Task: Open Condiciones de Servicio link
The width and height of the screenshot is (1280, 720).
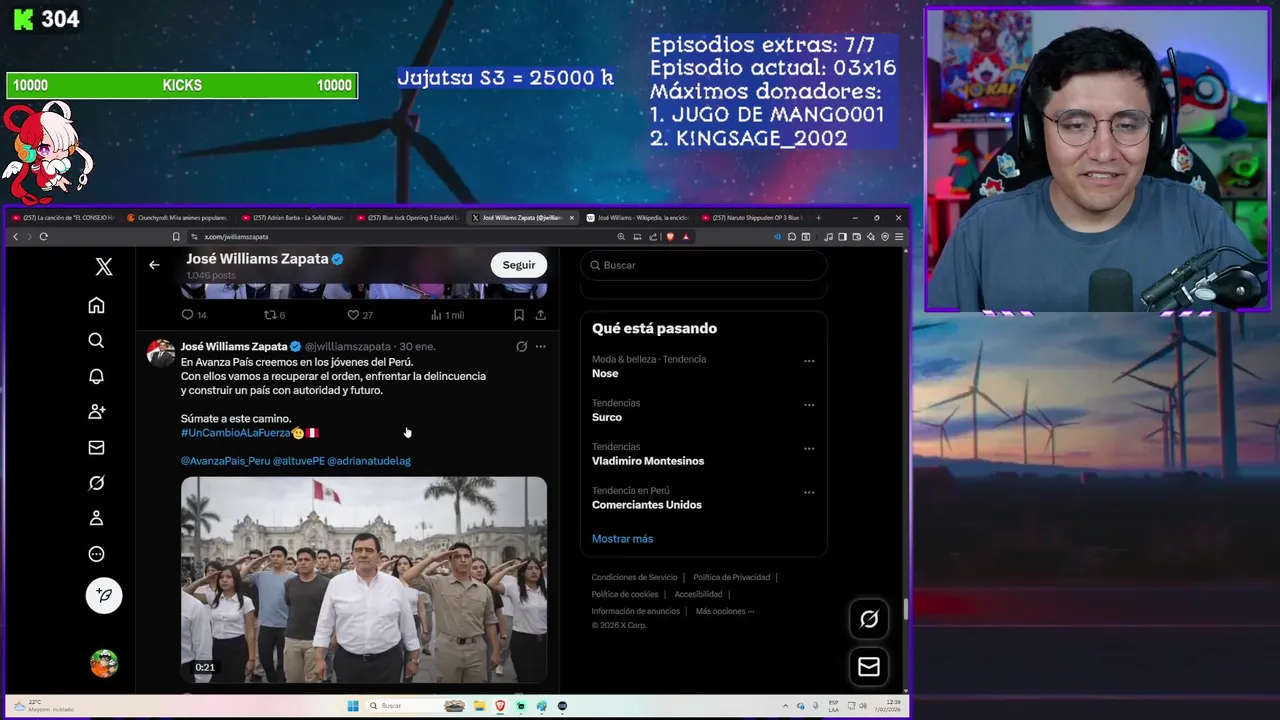Action: 634,577
